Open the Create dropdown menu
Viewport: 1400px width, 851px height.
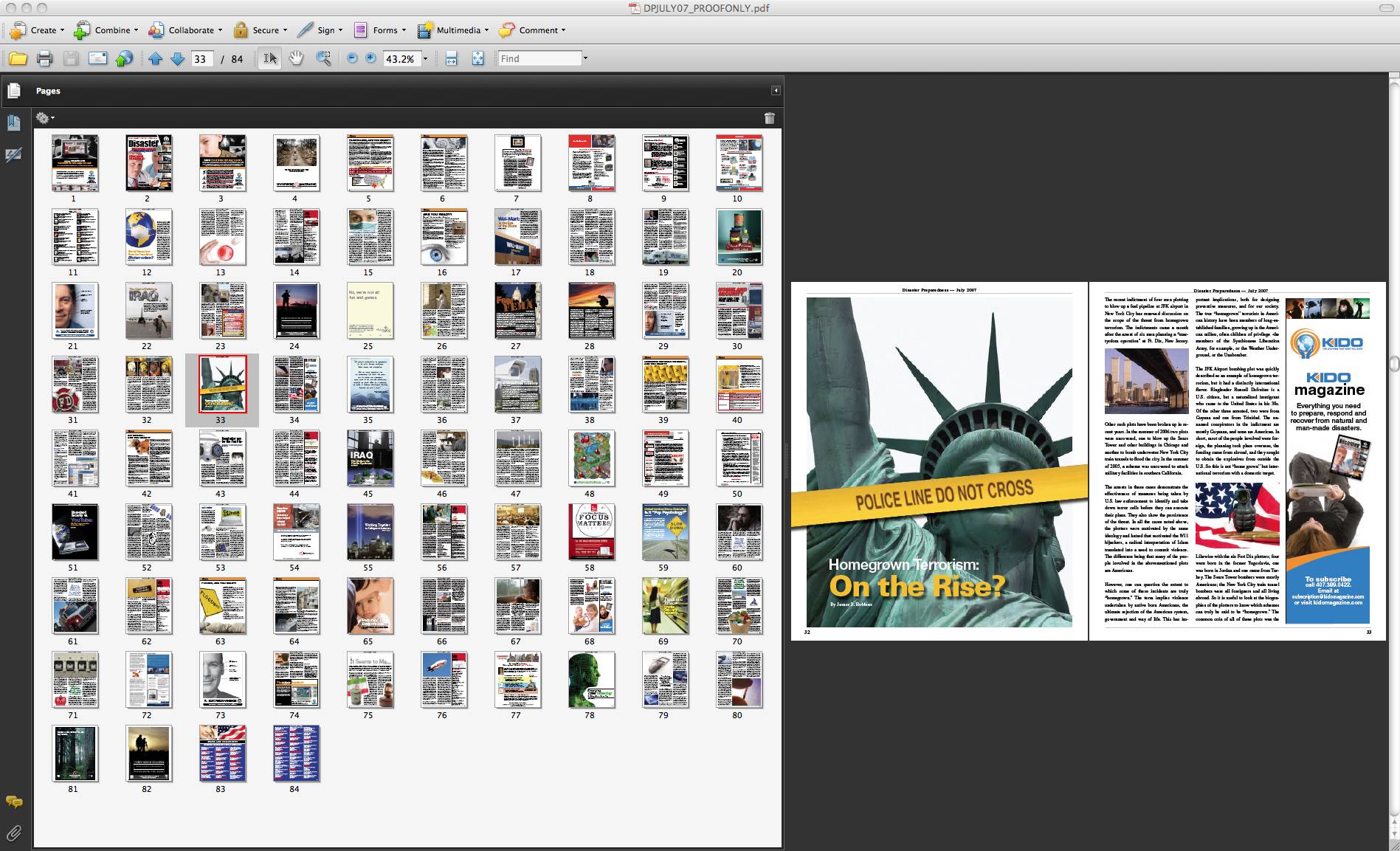(37, 30)
